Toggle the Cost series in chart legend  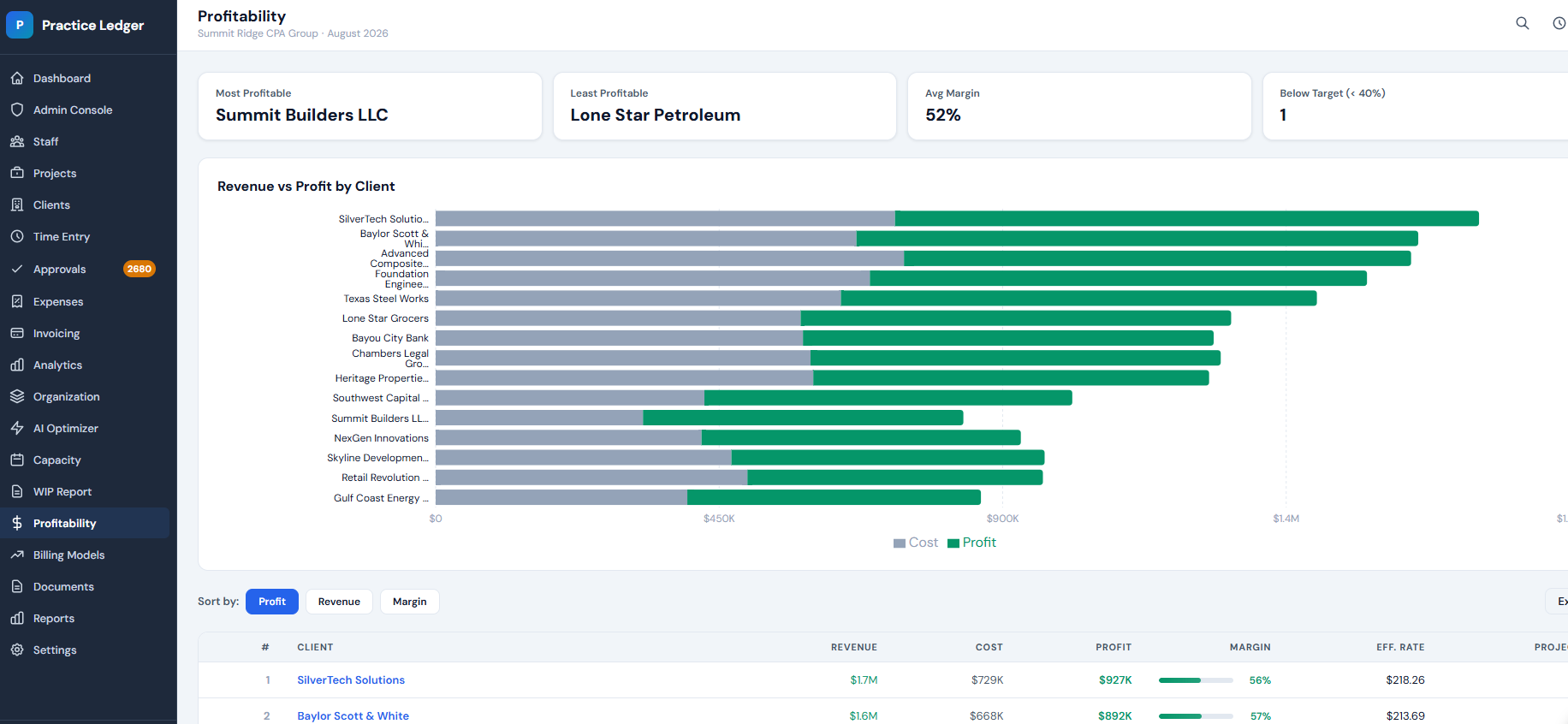pyautogui.click(x=915, y=543)
